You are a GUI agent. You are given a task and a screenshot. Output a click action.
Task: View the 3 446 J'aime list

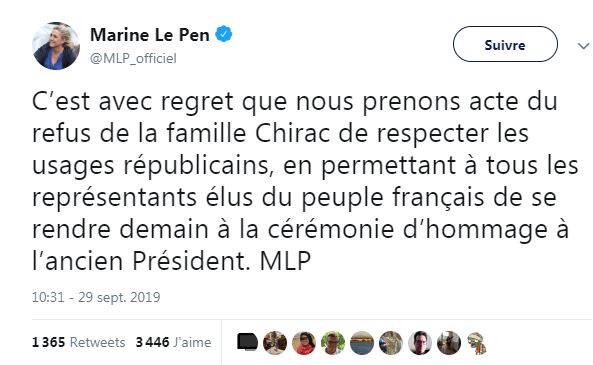174,342
